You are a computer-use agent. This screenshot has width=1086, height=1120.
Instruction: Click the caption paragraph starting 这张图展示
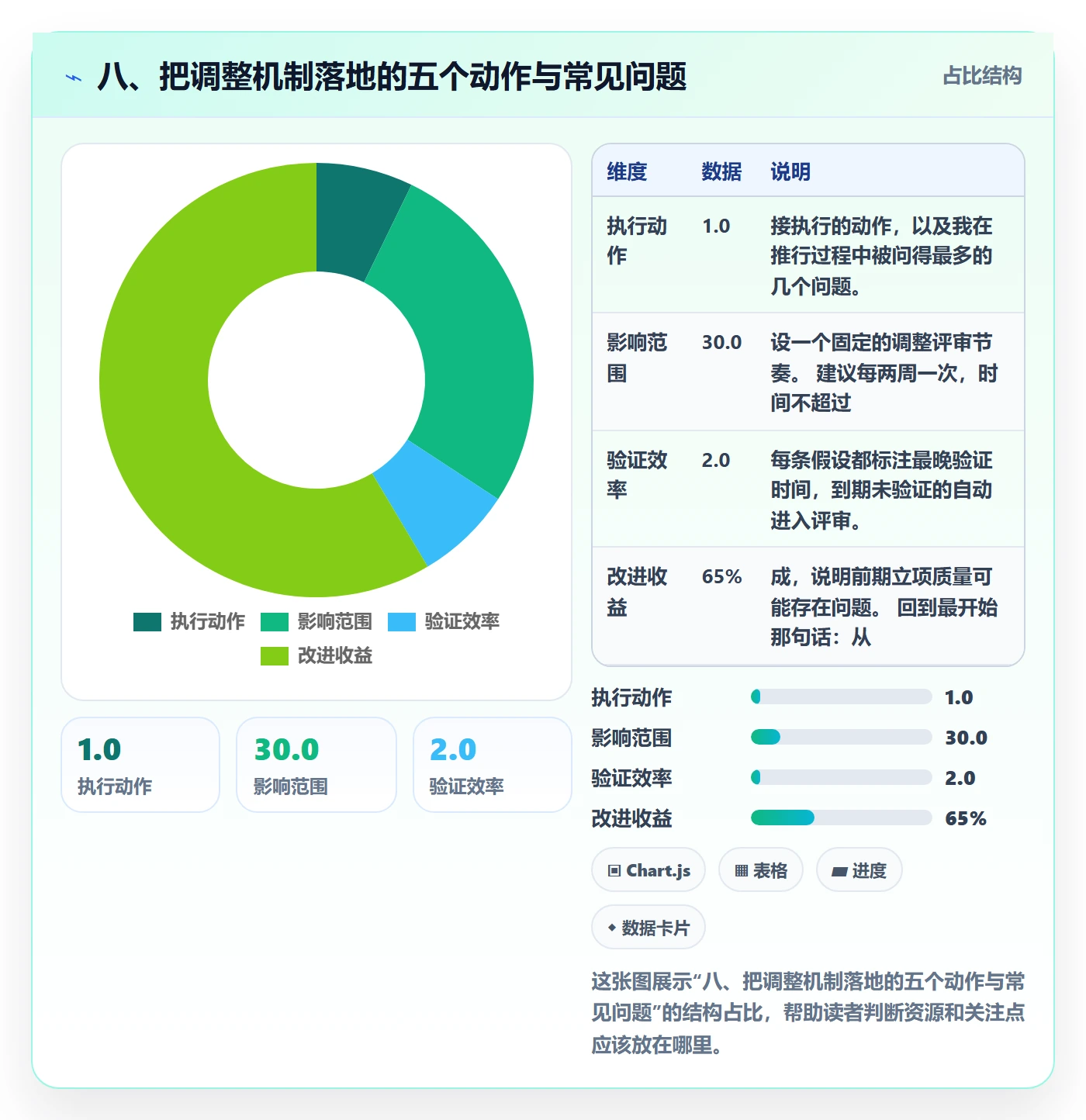(x=808, y=1013)
